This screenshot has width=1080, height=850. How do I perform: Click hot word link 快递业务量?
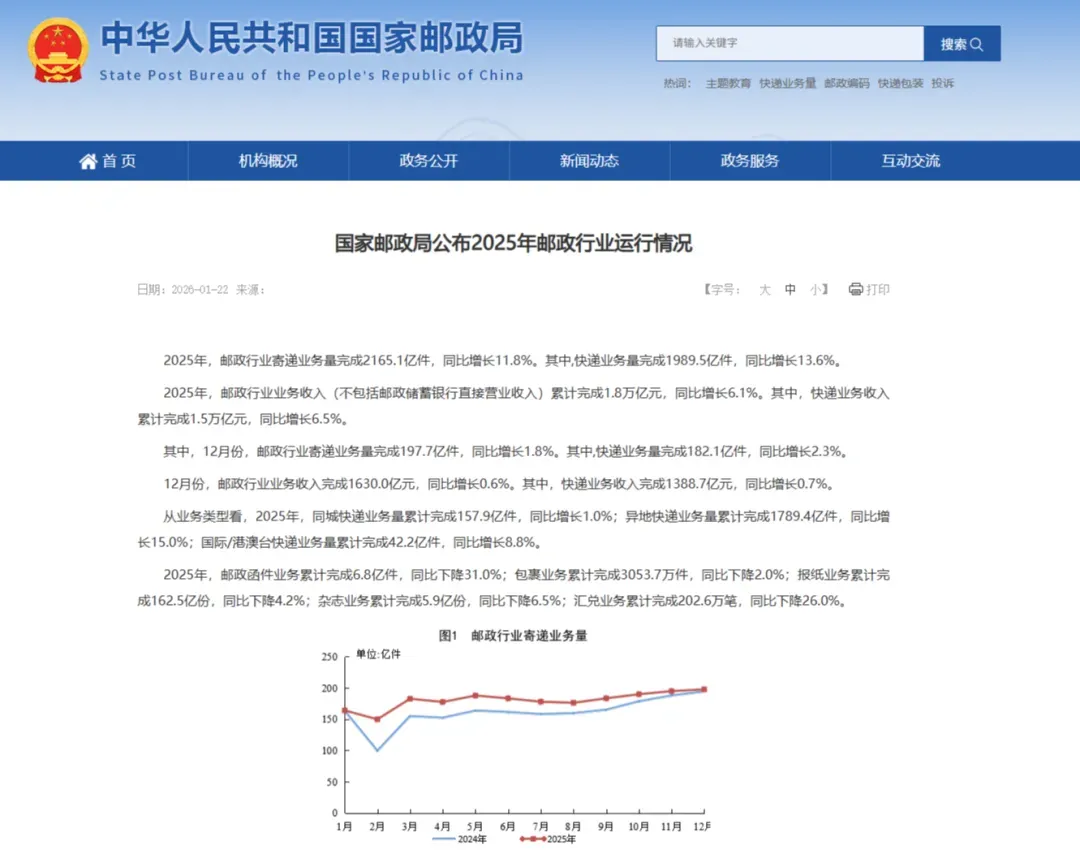coord(787,83)
